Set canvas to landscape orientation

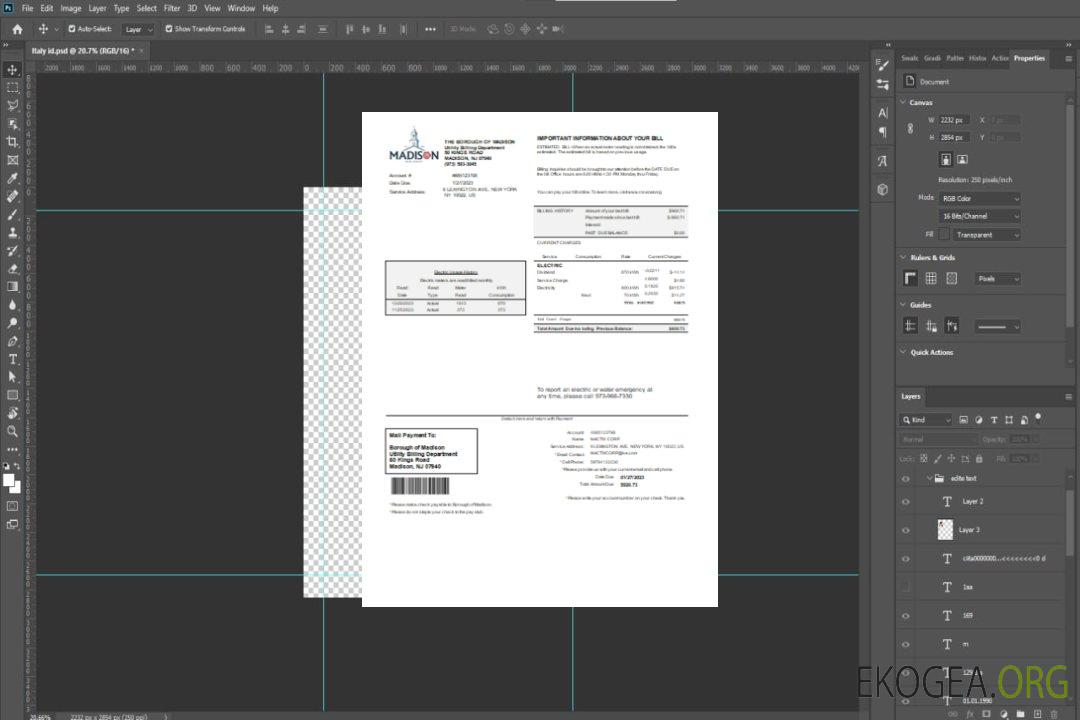coord(962,160)
